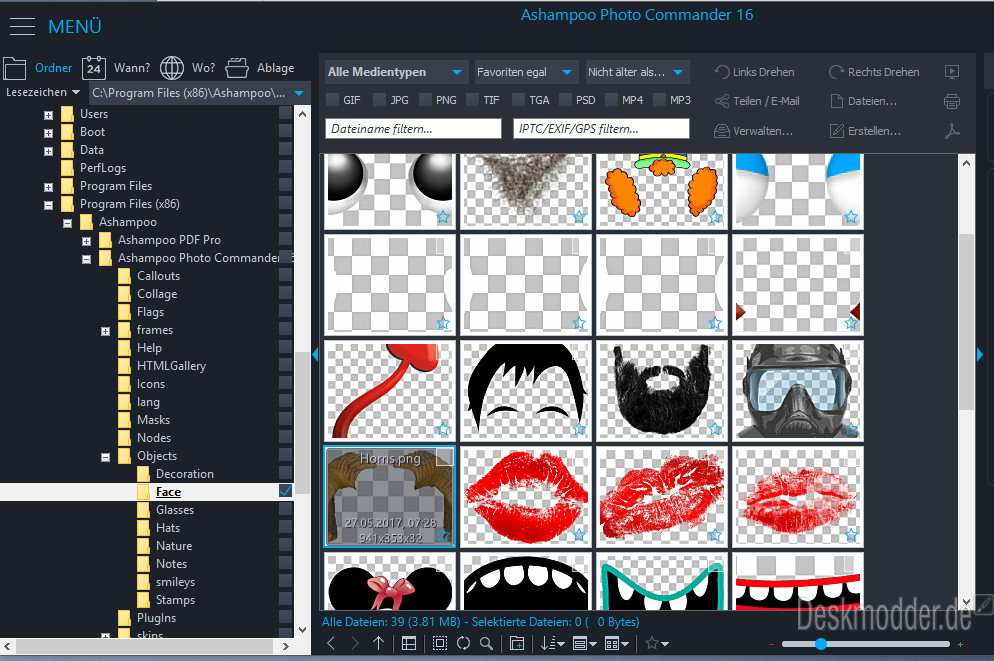
Task: Toggle favorite star on black hair thumbnail
Action: (x=579, y=429)
